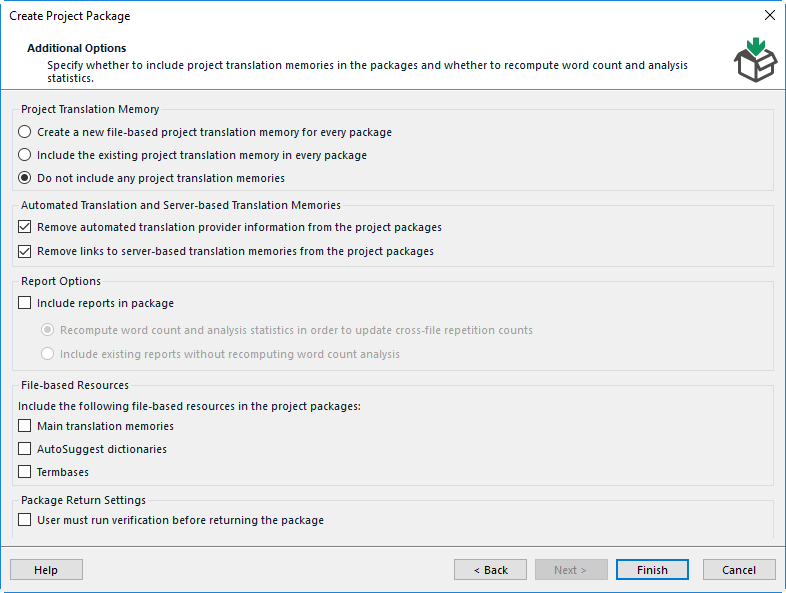Click the disabled 'Next >' button

click(x=571, y=570)
